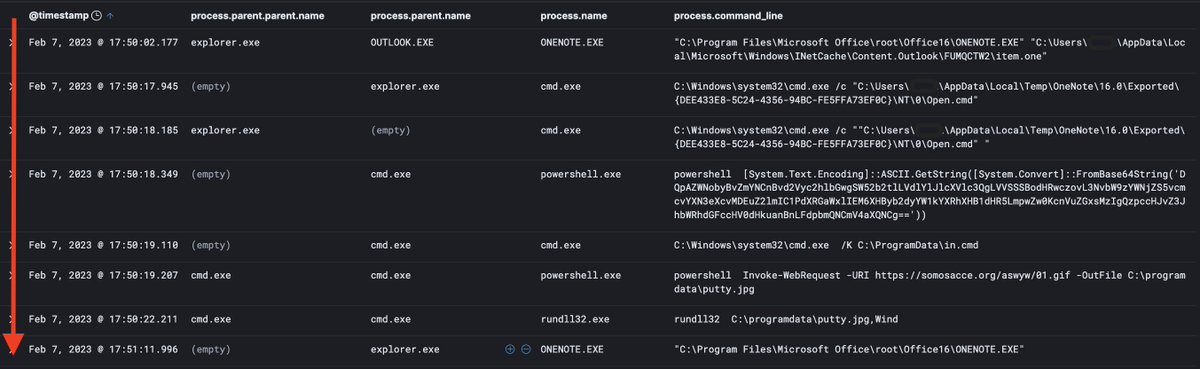Click cmd.exe process name in 17:50:19.110 row
This screenshot has height=369, width=1200.
(560, 245)
